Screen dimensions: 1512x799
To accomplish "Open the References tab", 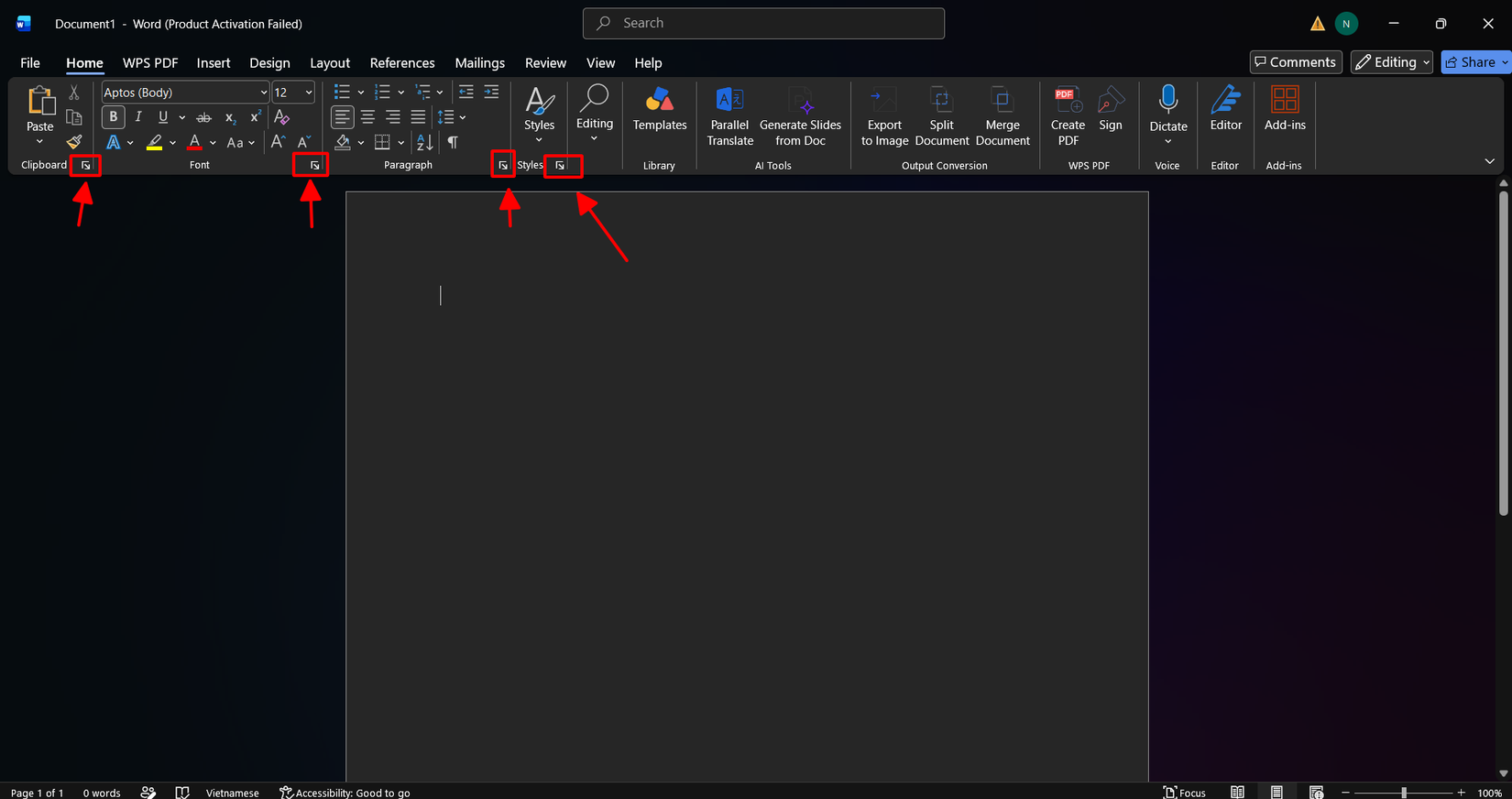I will click(402, 63).
